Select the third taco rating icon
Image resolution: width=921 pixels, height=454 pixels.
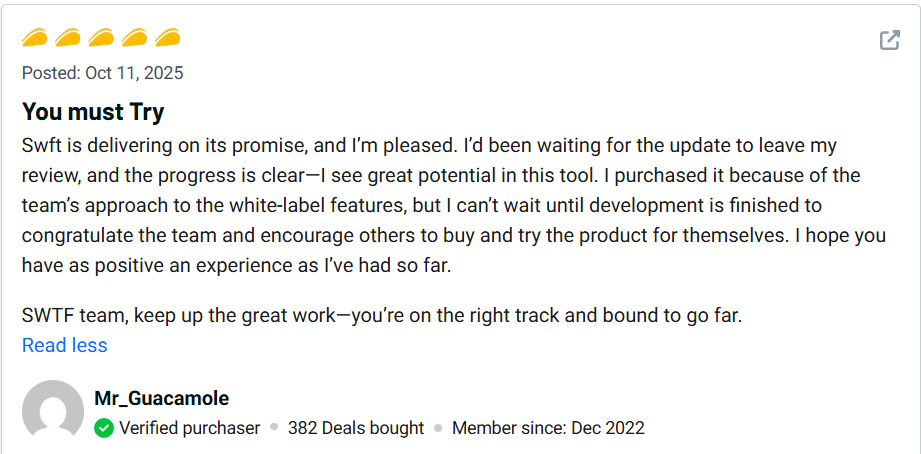point(101,38)
